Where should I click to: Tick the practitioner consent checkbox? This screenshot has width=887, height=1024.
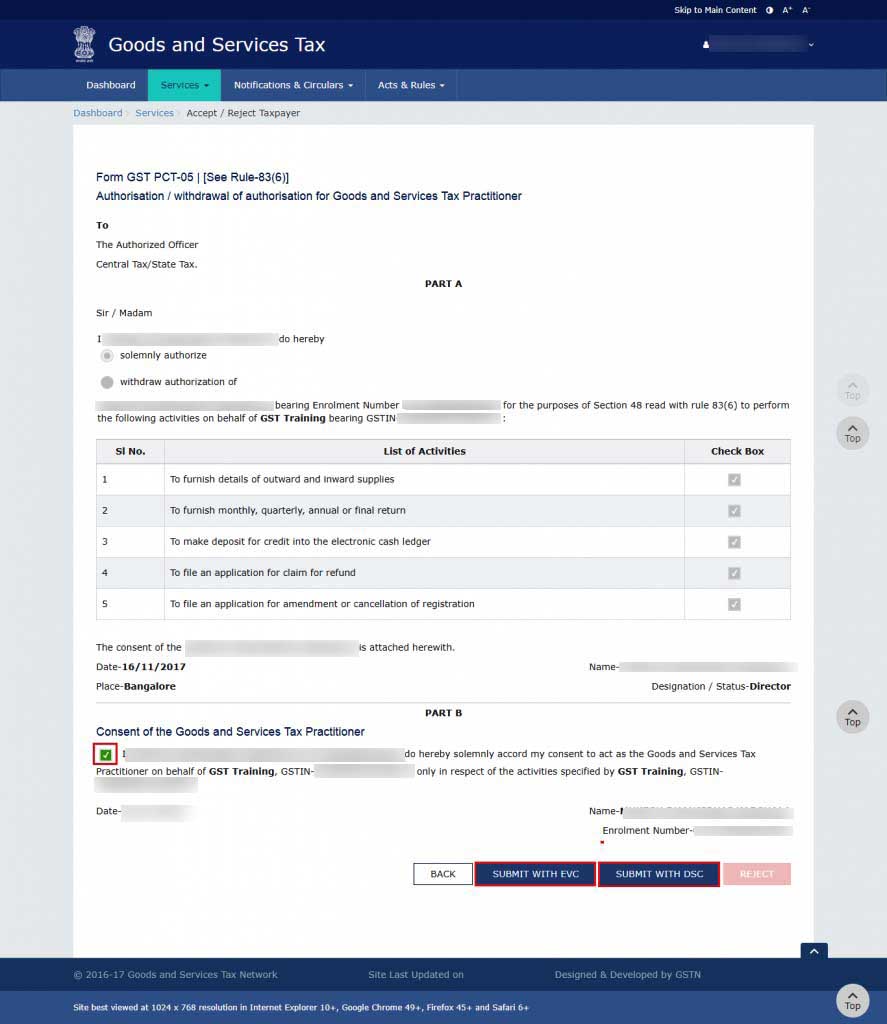[x=106, y=754]
